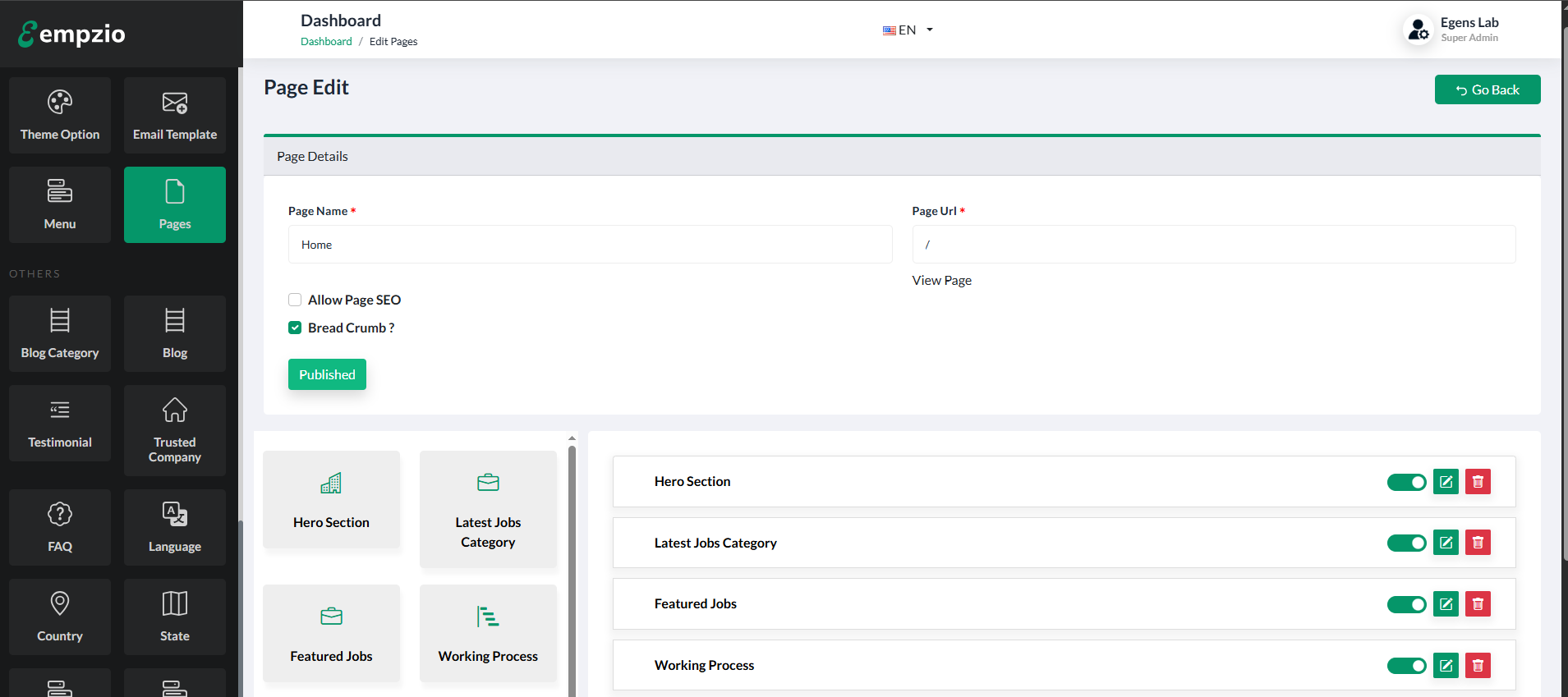The width and height of the screenshot is (1568, 697).
Task: Delete the Working Process section
Action: click(1478, 666)
